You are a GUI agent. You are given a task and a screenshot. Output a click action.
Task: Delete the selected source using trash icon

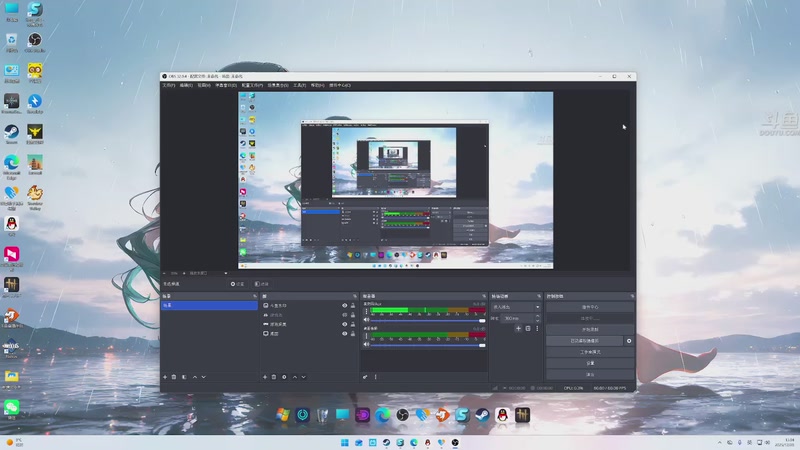[x=274, y=377]
